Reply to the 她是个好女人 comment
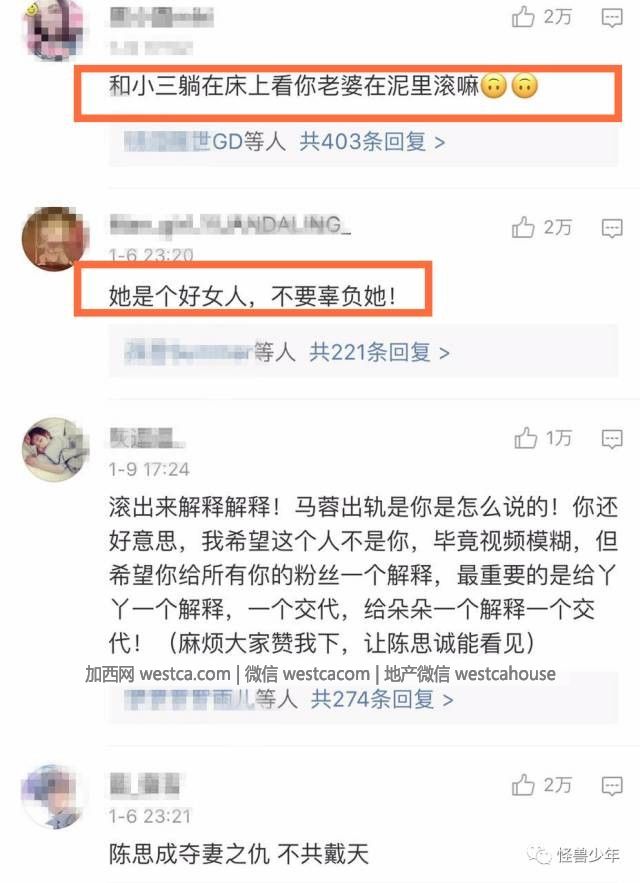Viewport: 640px width, 883px height. pos(612,229)
